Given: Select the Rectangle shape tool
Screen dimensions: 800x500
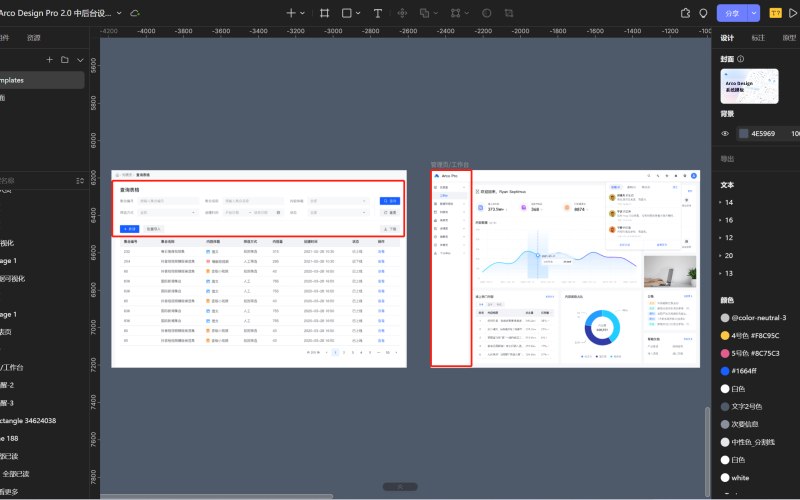Looking at the screenshot, I should tap(346, 13).
